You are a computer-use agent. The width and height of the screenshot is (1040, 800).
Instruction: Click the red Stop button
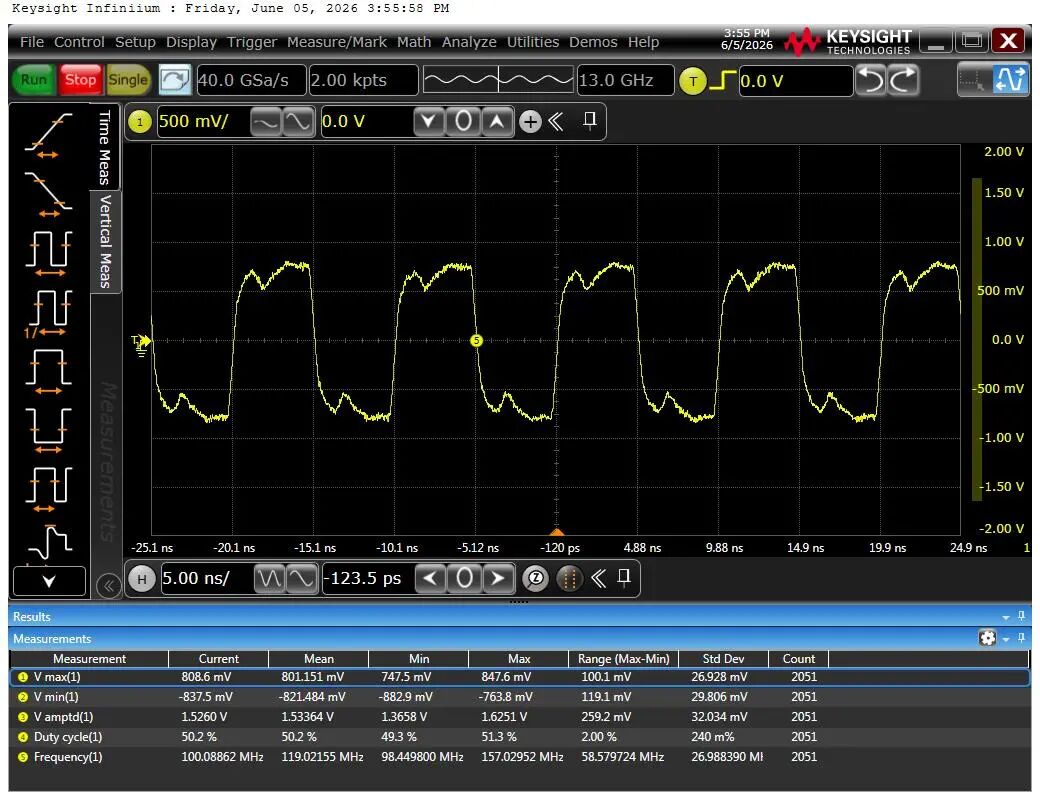pos(80,80)
